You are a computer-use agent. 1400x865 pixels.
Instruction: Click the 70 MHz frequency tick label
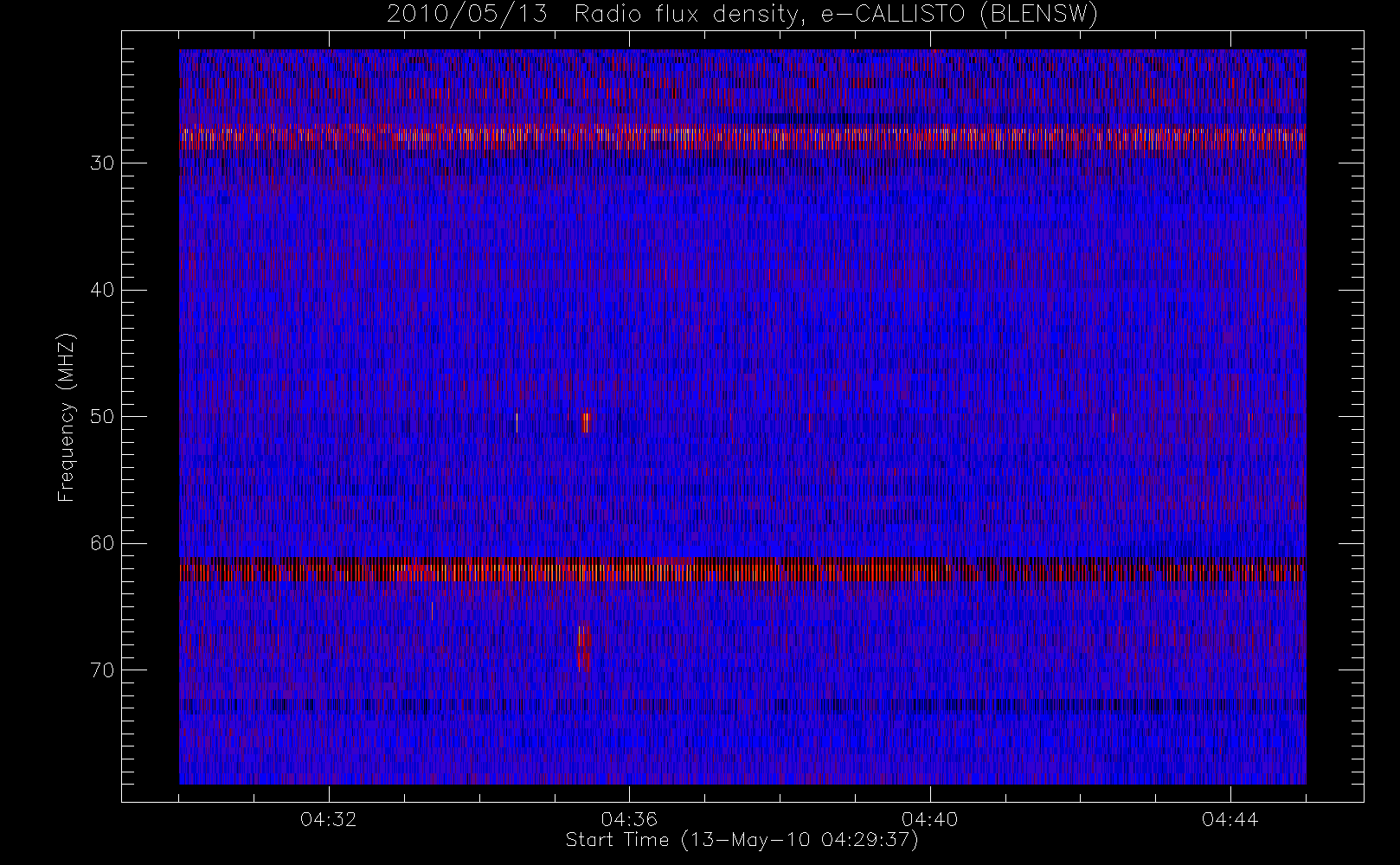(x=102, y=670)
